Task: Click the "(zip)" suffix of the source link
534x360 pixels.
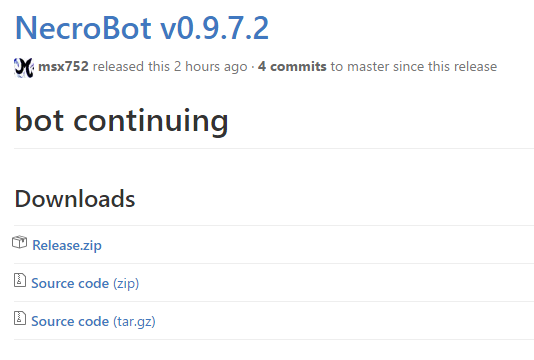Action: tap(126, 283)
